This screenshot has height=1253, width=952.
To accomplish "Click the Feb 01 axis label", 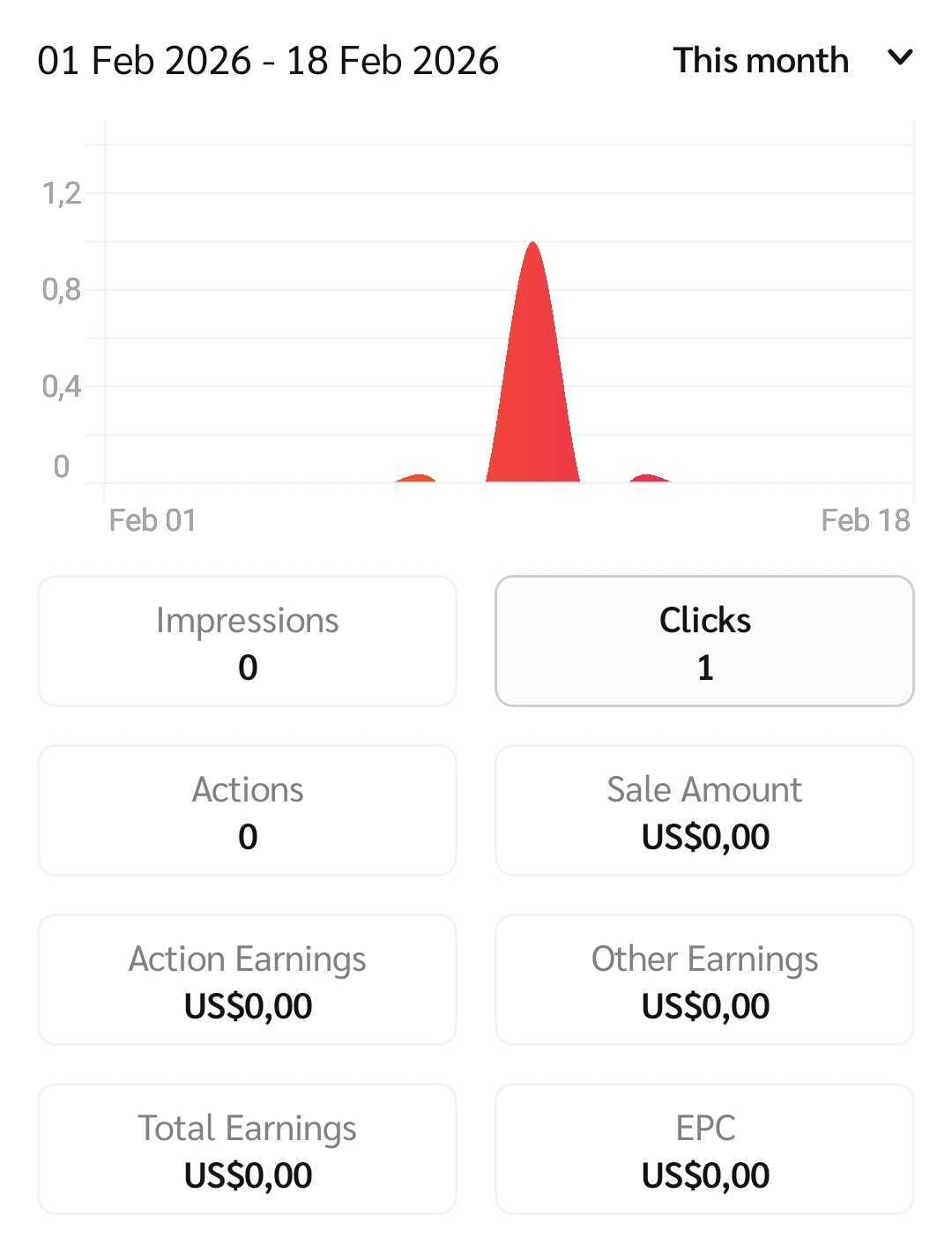I will [x=152, y=520].
